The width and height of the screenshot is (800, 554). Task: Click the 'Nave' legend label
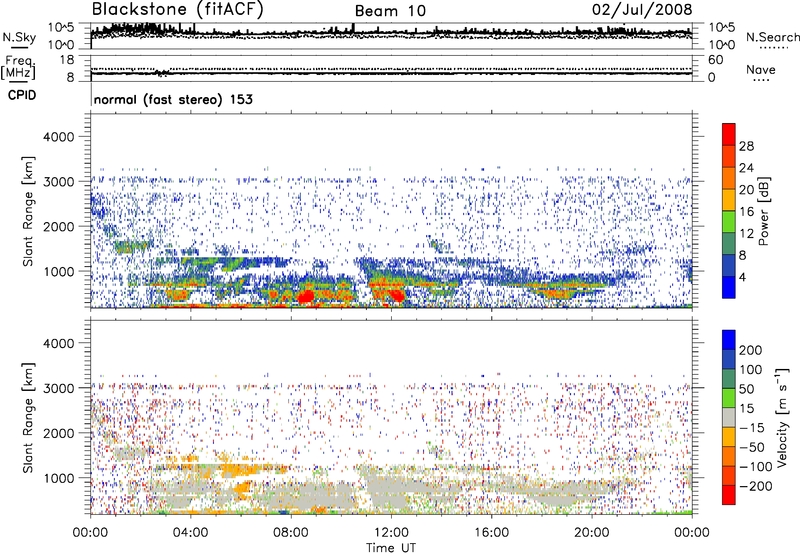click(x=761, y=69)
